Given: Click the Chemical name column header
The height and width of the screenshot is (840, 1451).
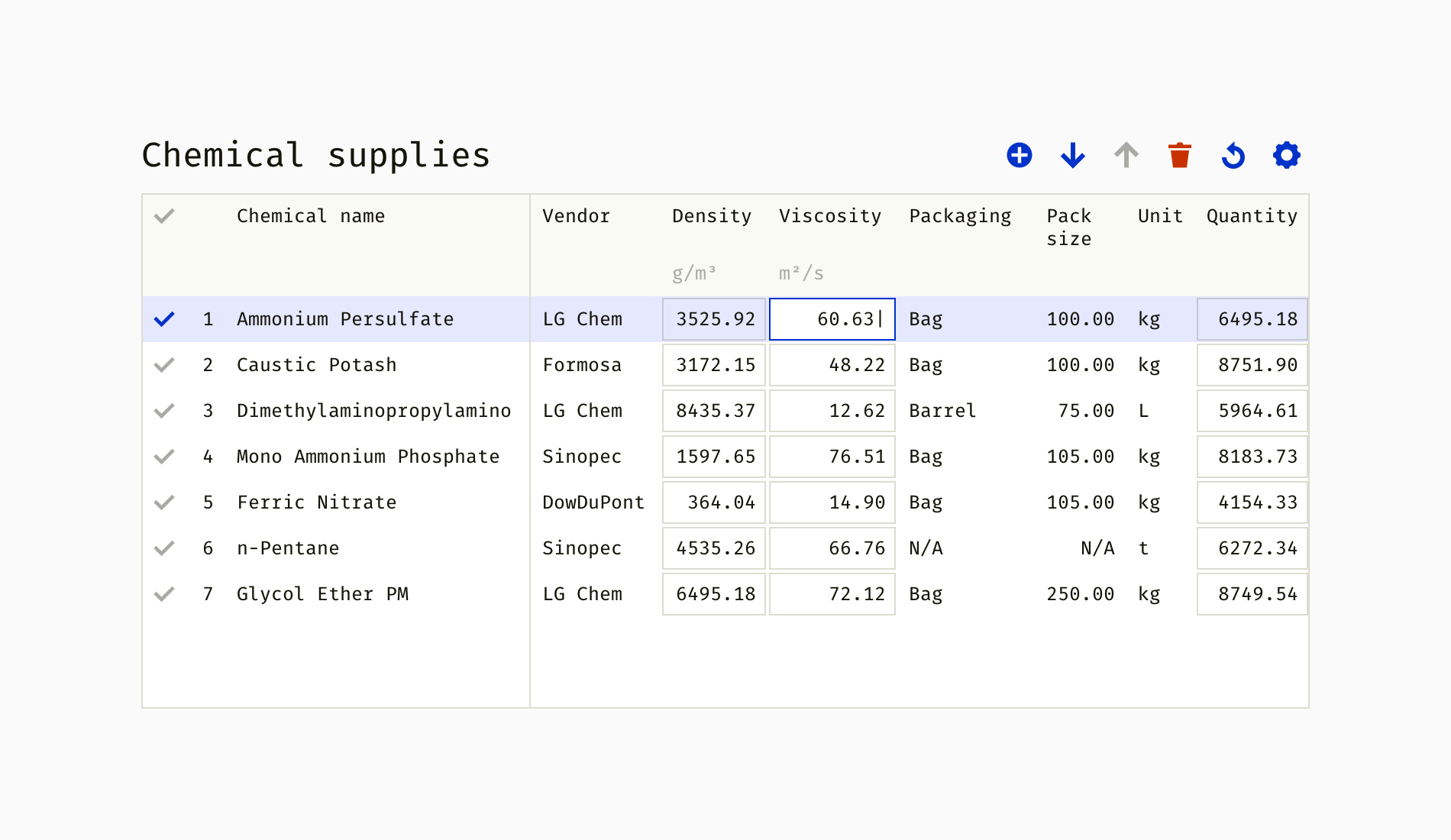Looking at the screenshot, I should pyautogui.click(x=310, y=216).
